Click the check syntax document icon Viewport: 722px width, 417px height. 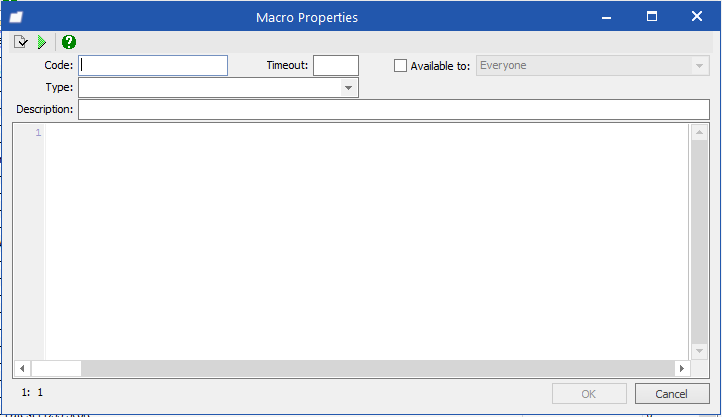21,42
